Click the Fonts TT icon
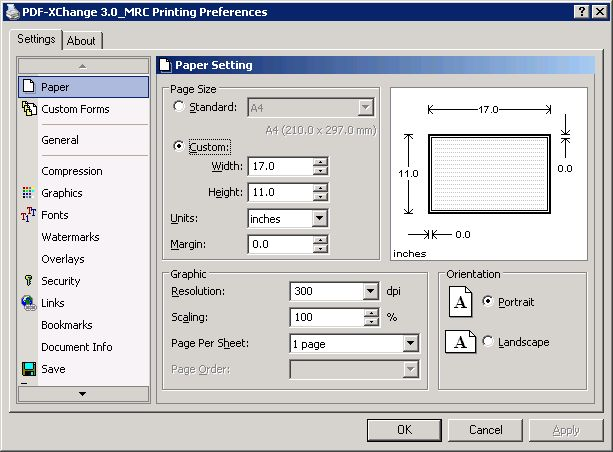 pyautogui.click(x=29, y=215)
